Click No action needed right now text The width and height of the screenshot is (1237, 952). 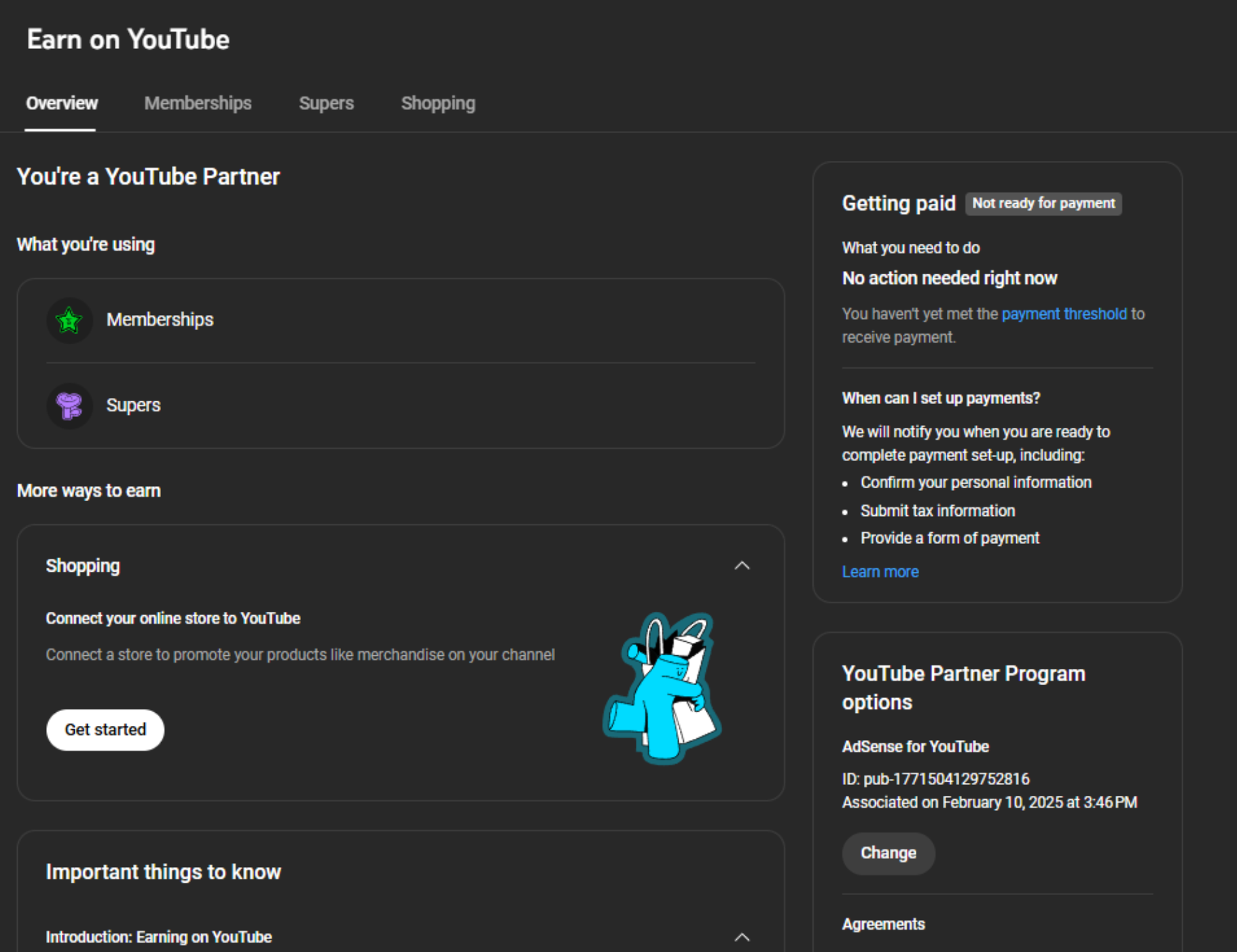pos(950,278)
